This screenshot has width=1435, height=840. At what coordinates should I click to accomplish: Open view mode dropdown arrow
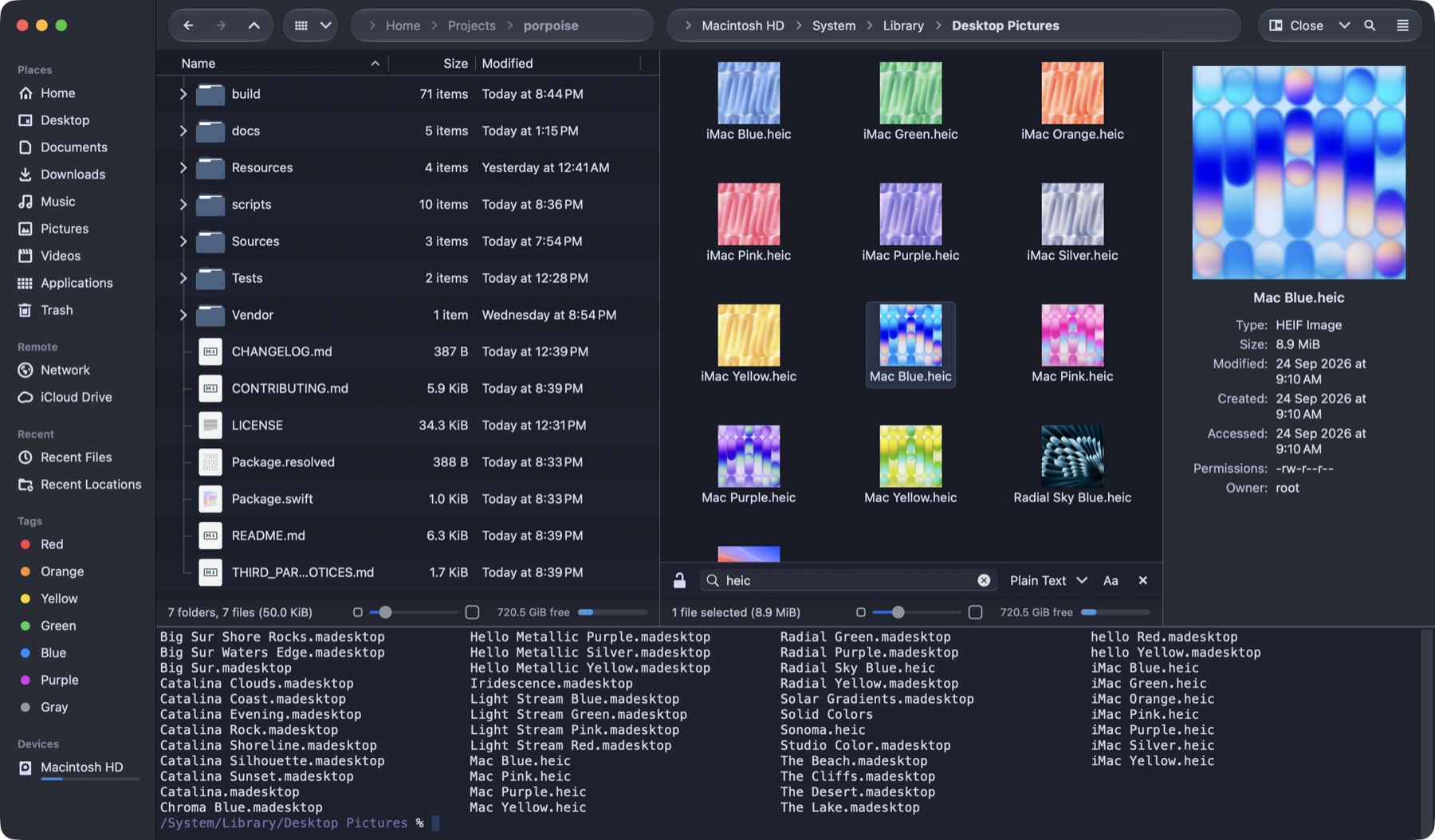(x=325, y=26)
